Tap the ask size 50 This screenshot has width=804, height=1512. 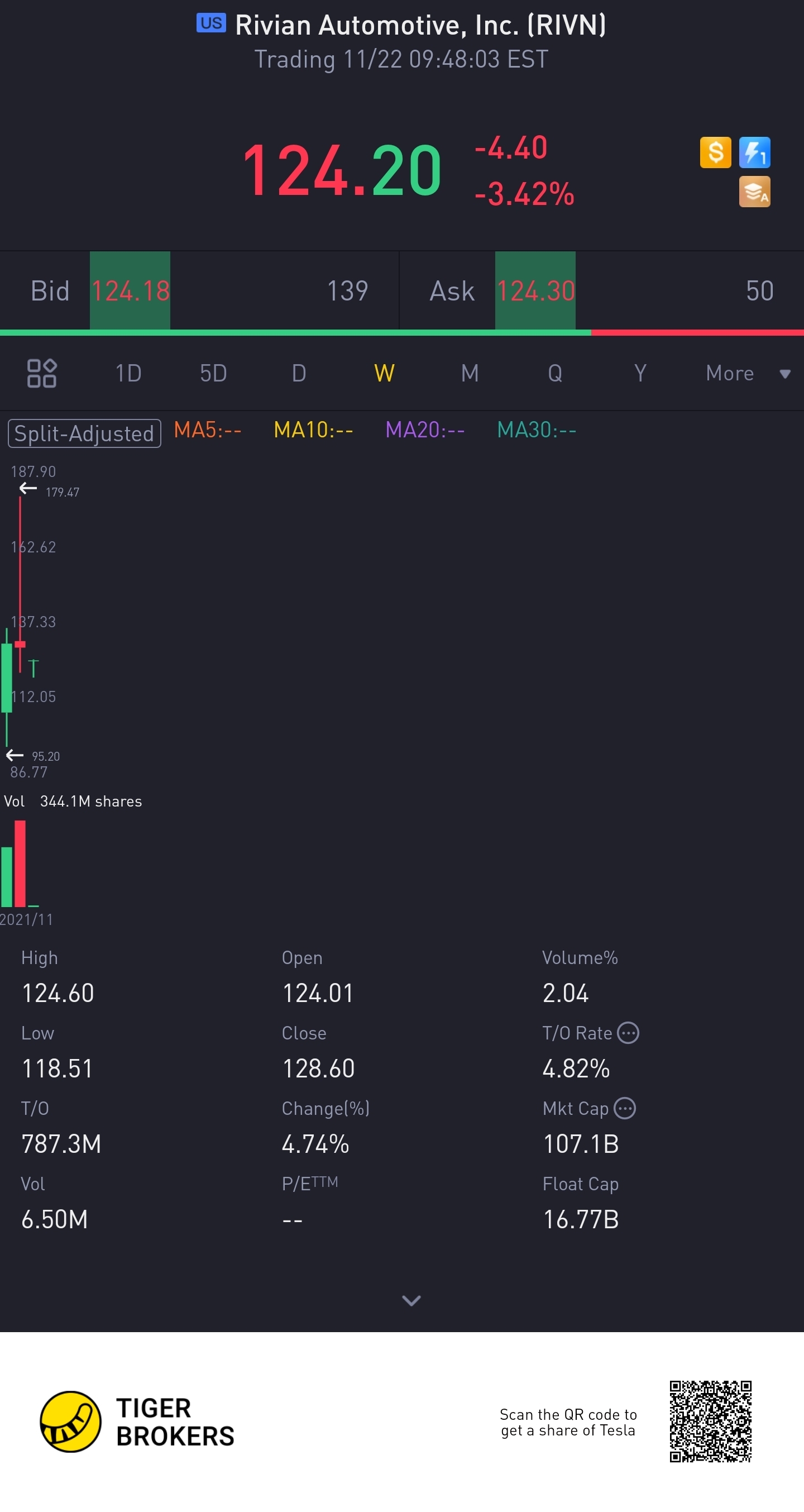click(760, 291)
